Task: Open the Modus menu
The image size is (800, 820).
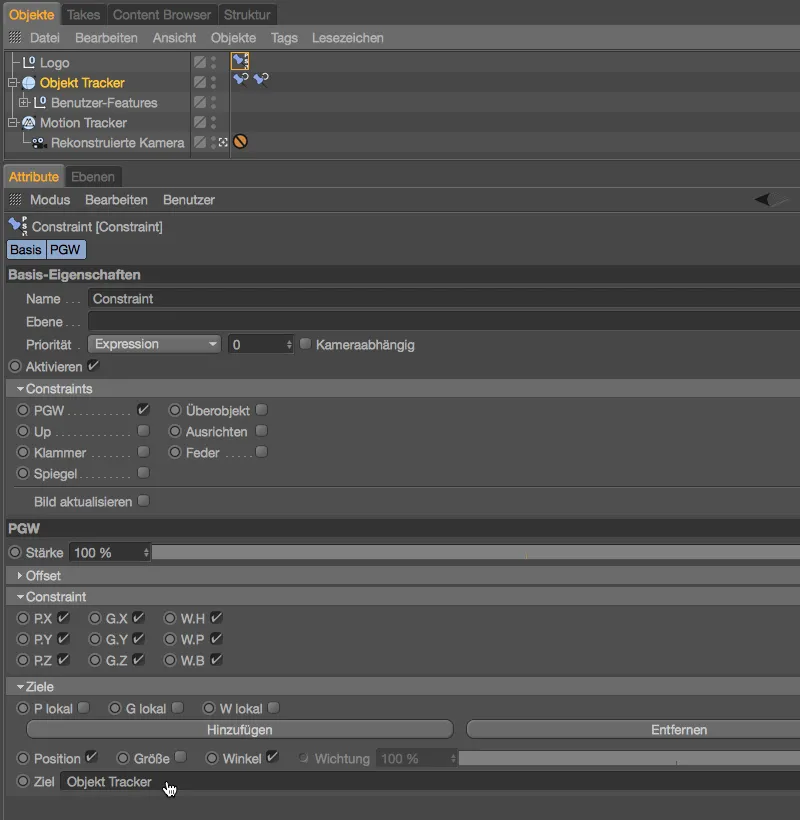Action: pos(50,200)
